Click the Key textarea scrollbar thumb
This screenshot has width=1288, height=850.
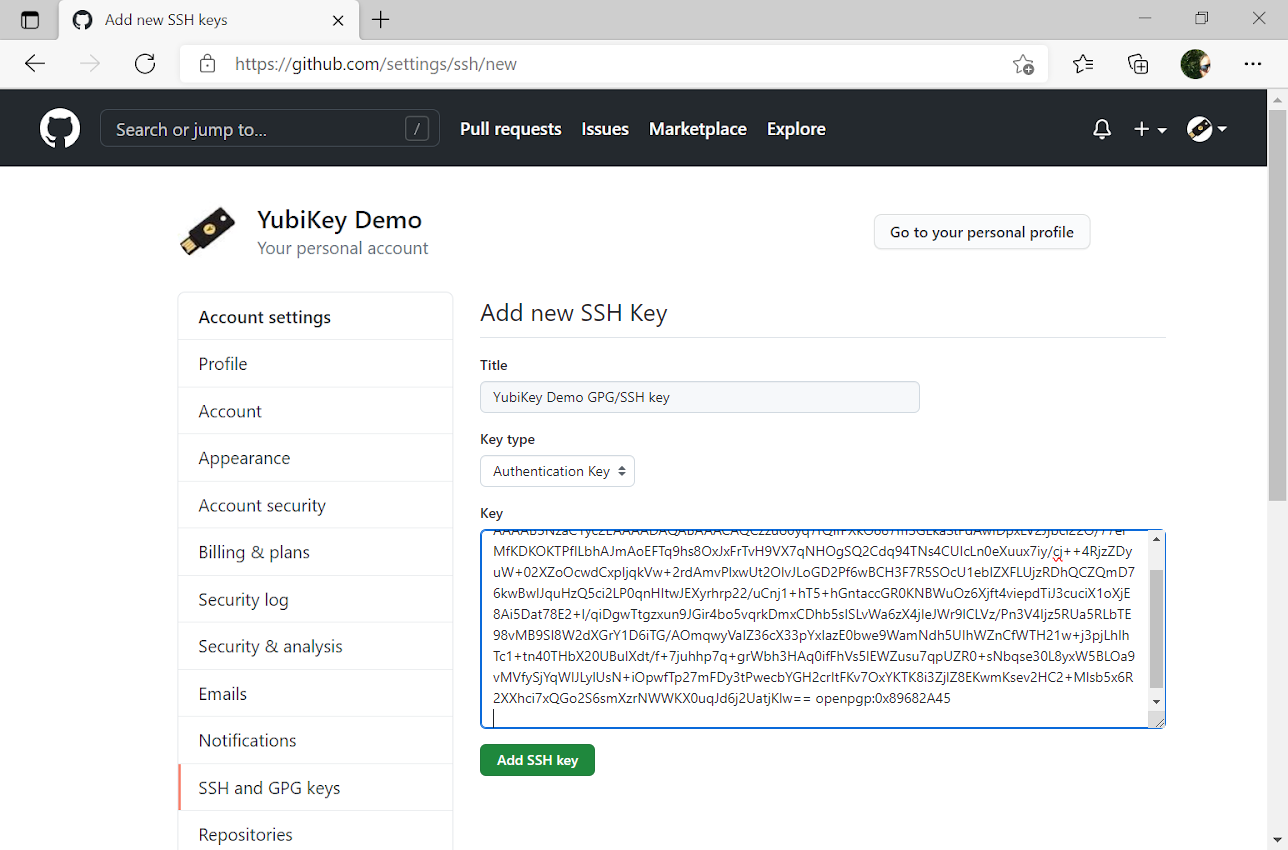point(1156,628)
